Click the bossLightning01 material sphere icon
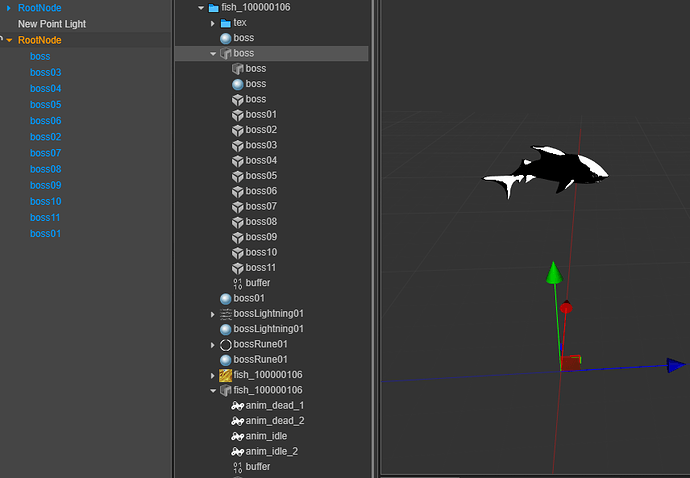This screenshot has width=690, height=478. click(x=226, y=329)
